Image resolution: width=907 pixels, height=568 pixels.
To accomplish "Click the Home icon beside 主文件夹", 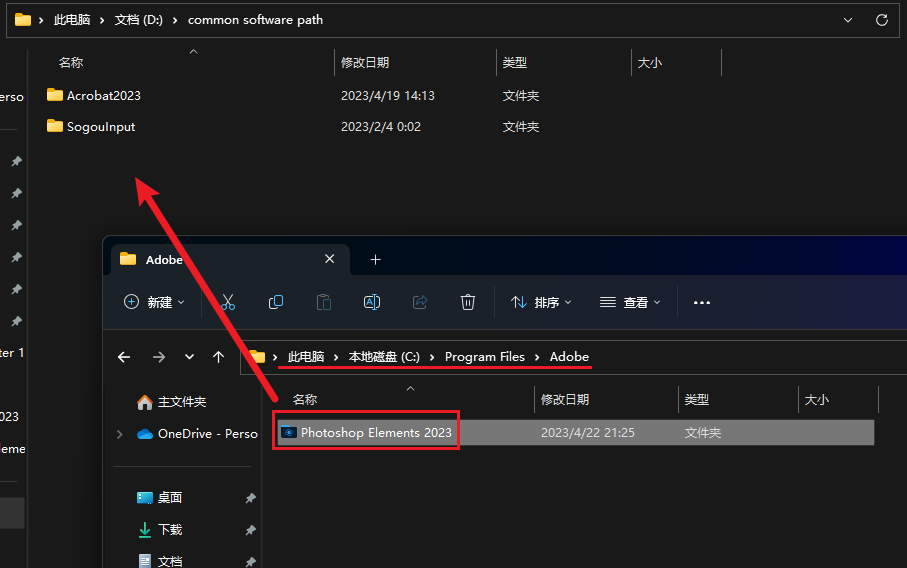I will pyautogui.click(x=145, y=402).
